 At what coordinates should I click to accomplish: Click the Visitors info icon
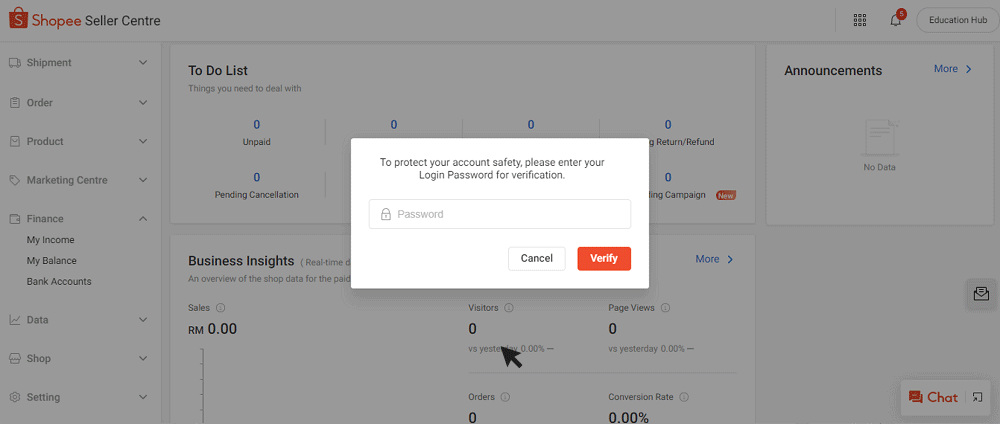click(x=509, y=308)
